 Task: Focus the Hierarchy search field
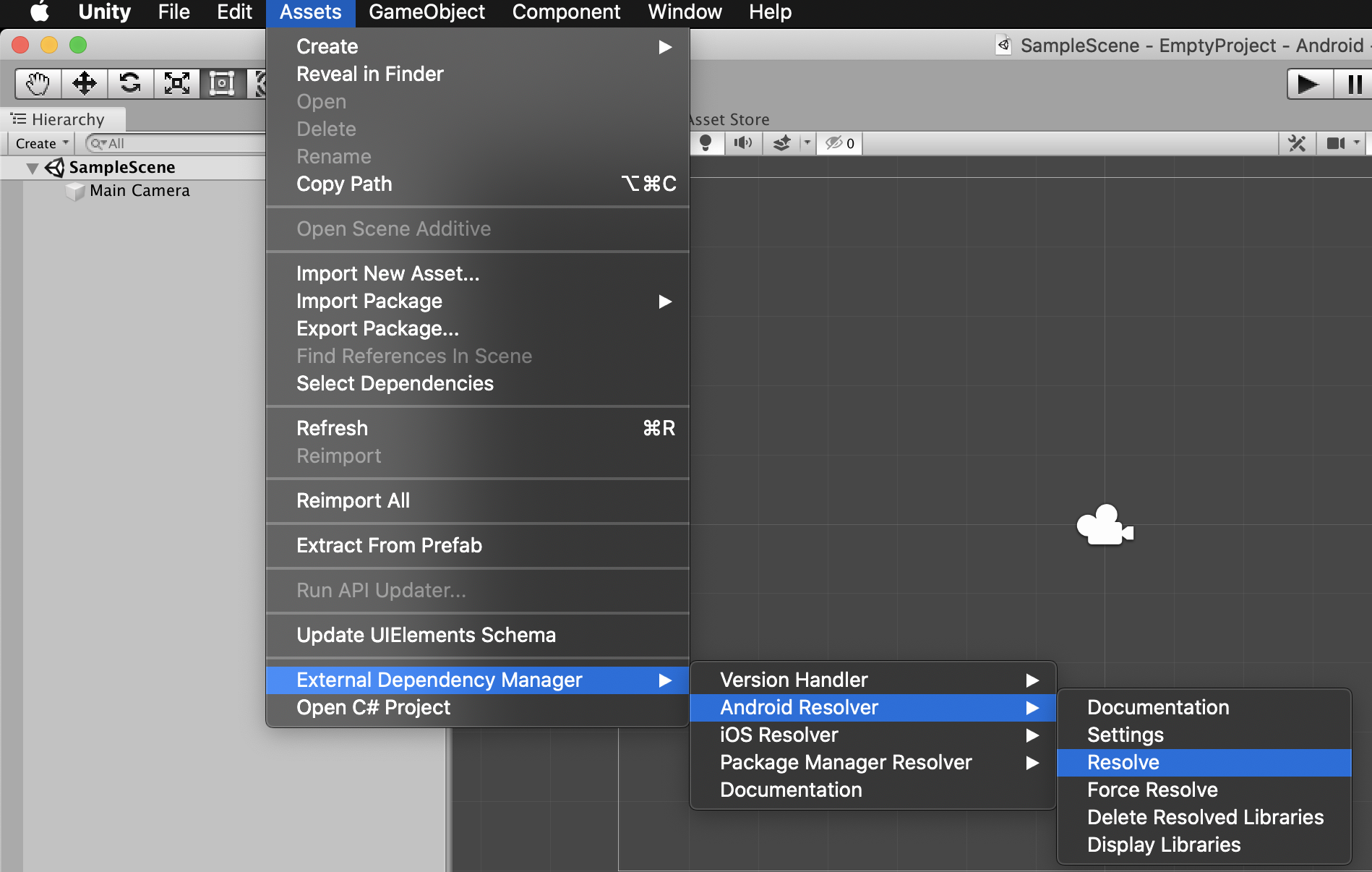click(176, 143)
